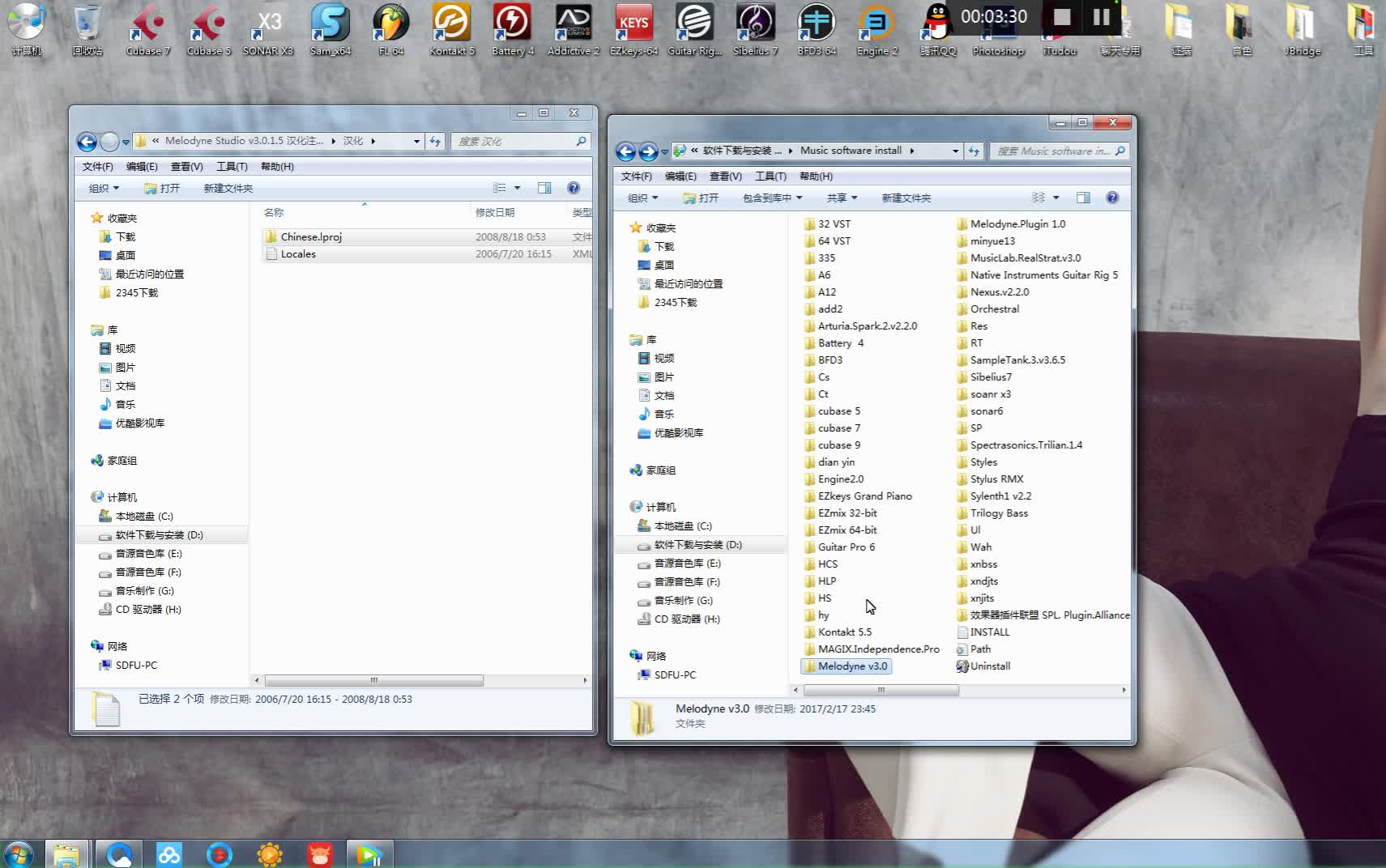Viewport: 1386px width, 868px height.
Task: Go back in Music software install window
Action: pos(625,151)
